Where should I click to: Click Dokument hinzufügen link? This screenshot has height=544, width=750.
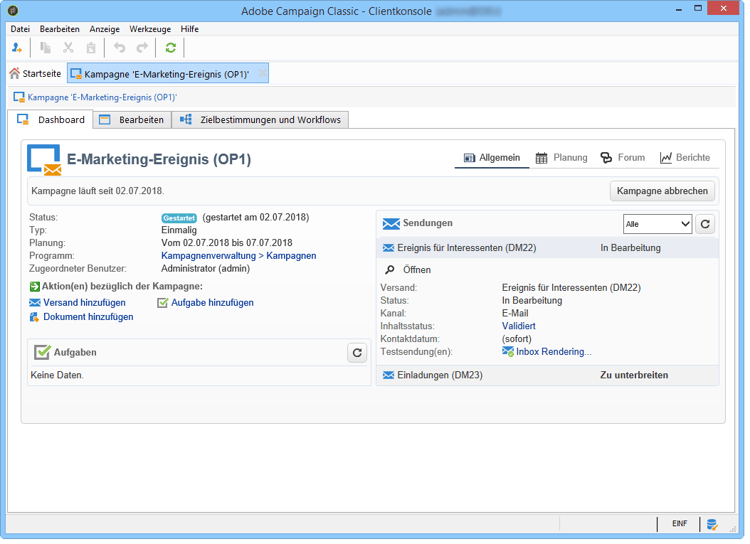pyautogui.click(x=82, y=317)
